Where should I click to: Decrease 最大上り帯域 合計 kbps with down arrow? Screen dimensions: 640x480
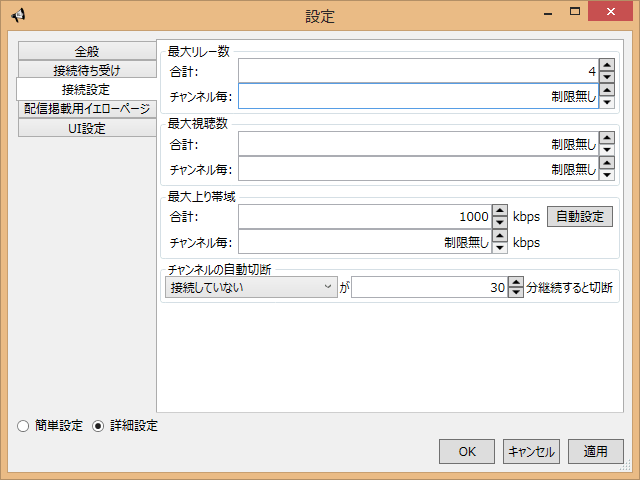point(500,222)
